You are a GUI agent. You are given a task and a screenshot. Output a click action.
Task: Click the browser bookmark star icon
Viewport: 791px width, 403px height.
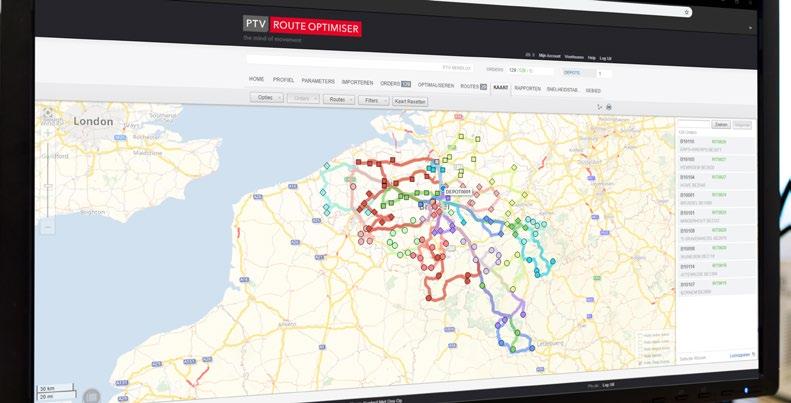[686, 12]
